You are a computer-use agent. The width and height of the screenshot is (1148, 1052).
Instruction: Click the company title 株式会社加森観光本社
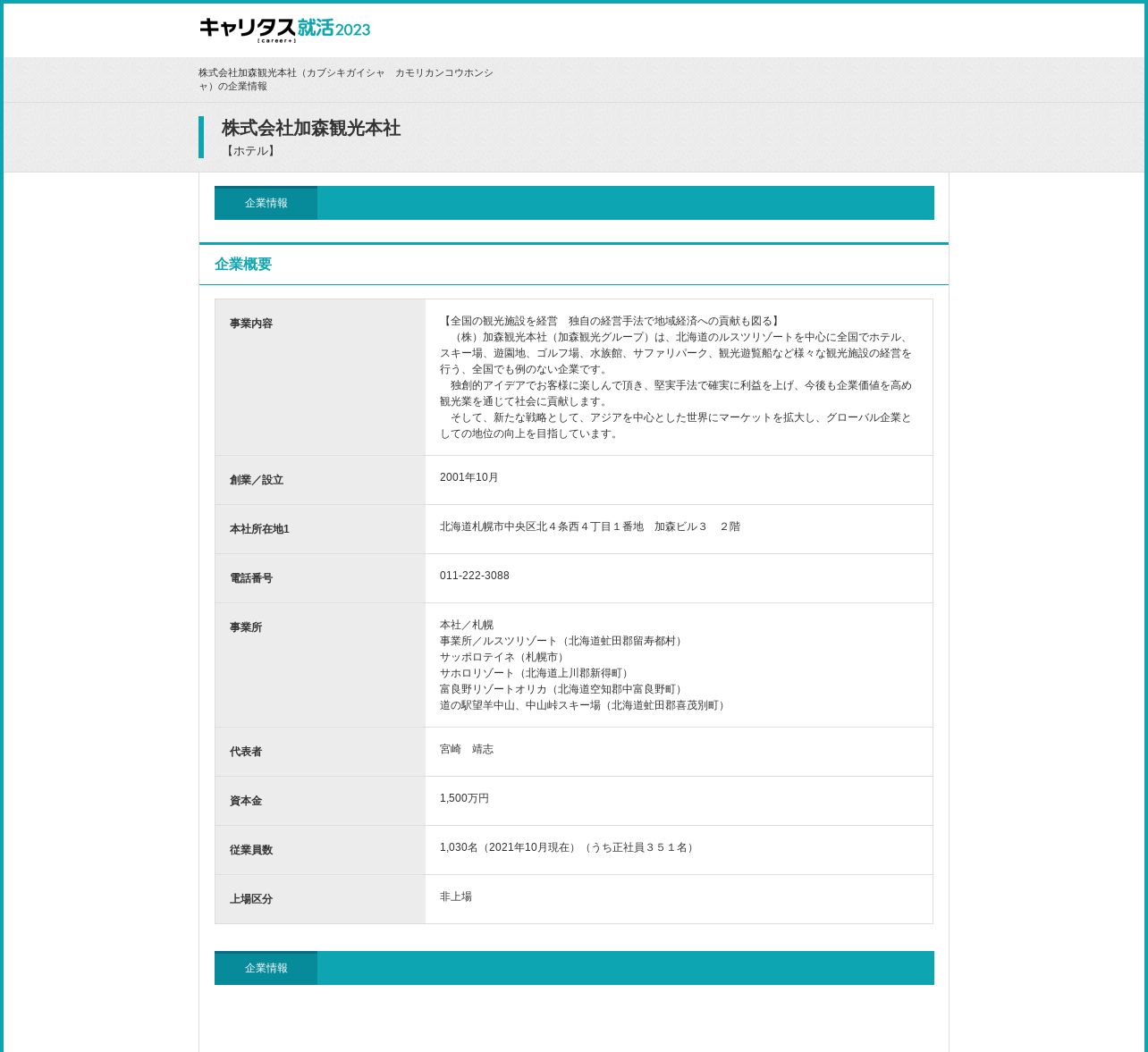tap(311, 128)
